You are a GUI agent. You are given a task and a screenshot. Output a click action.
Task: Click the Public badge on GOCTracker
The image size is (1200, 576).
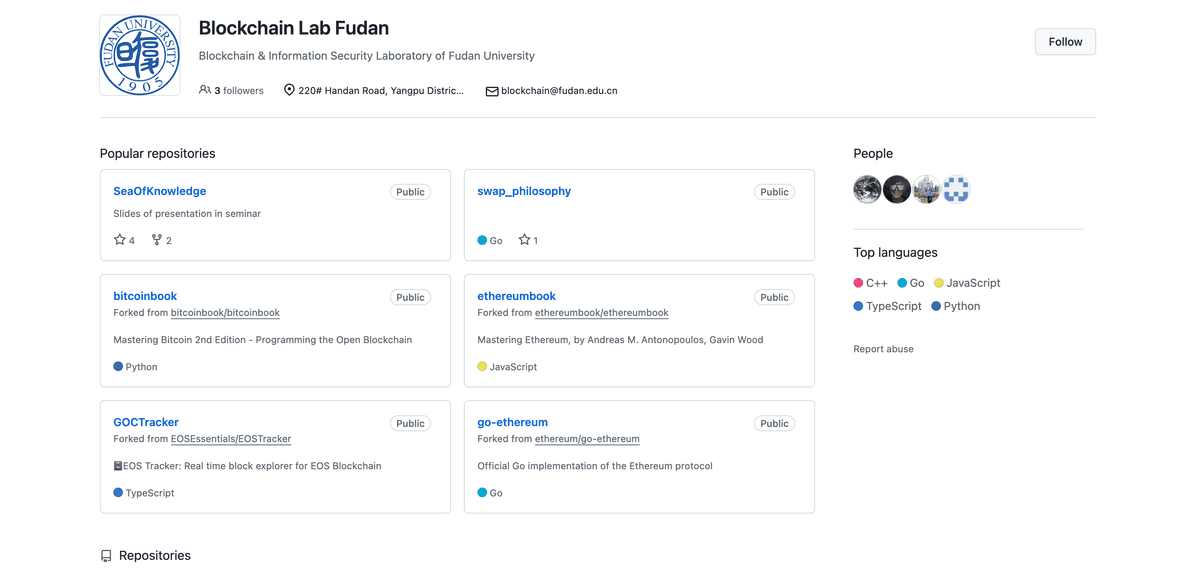click(410, 423)
